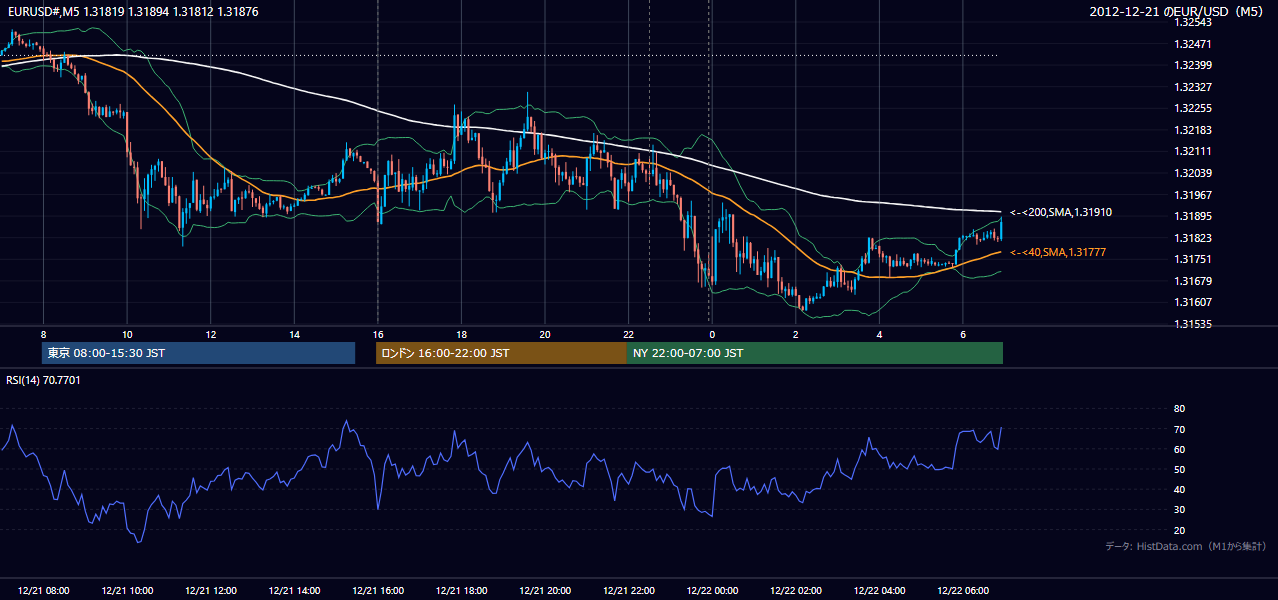Click price axis value 1.32111
The height and width of the screenshot is (600, 1278).
[x=1193, y=151]
